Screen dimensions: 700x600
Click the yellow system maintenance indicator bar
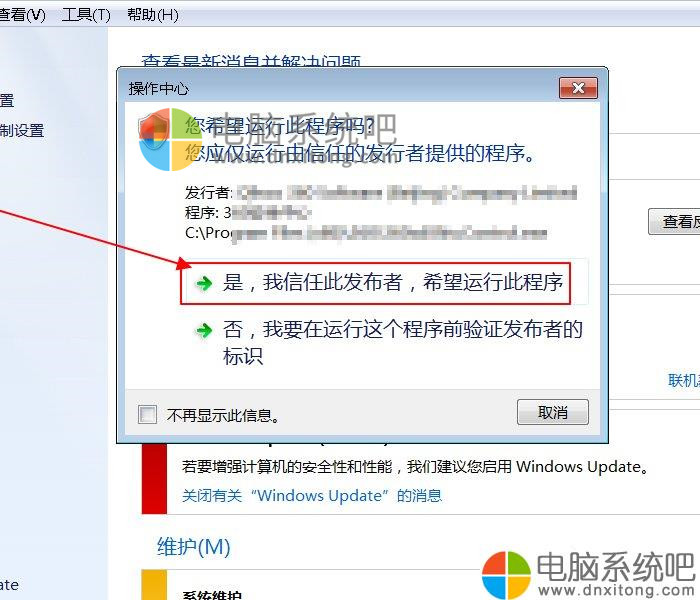pos(154,585)
